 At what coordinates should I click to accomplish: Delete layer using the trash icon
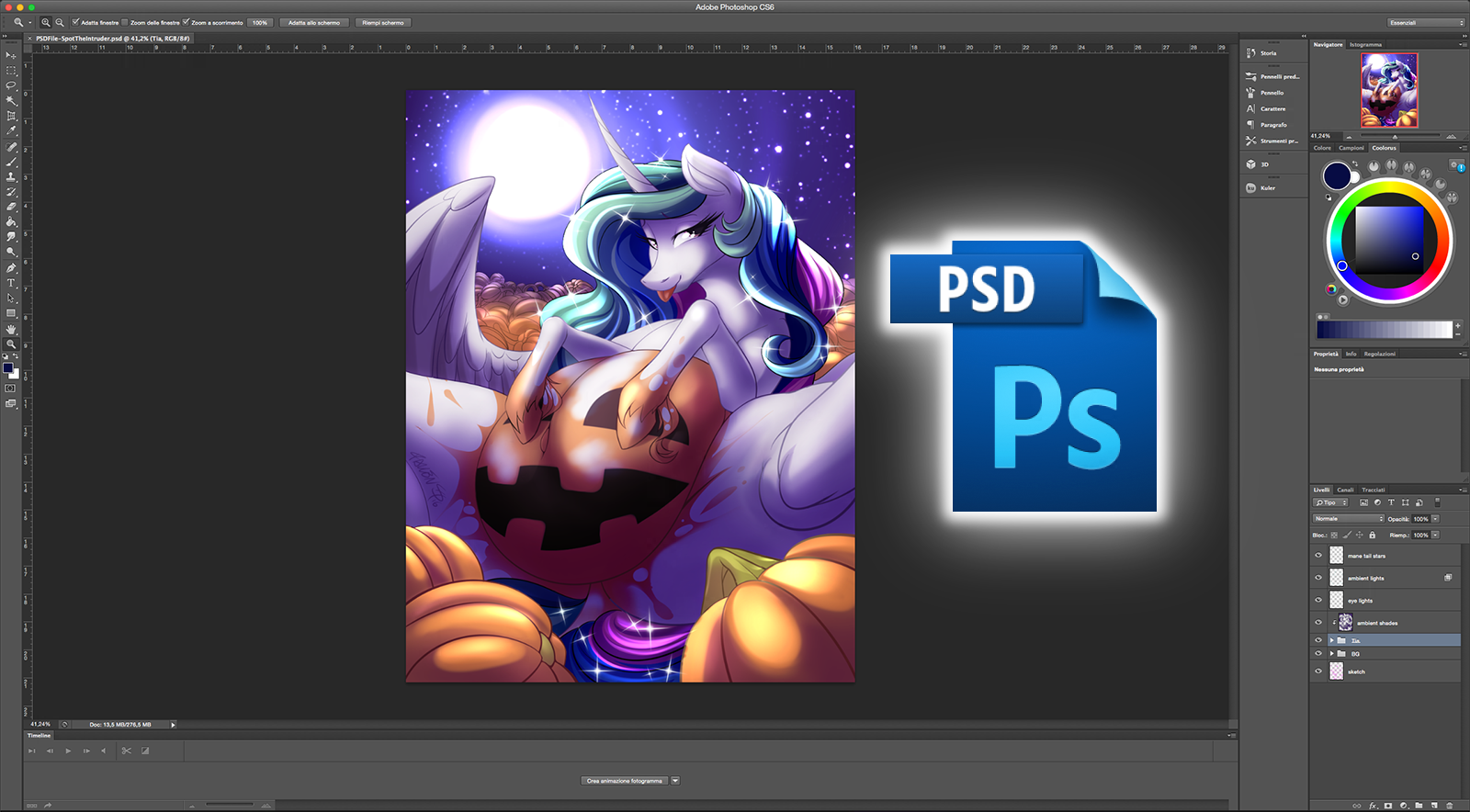1450,806
